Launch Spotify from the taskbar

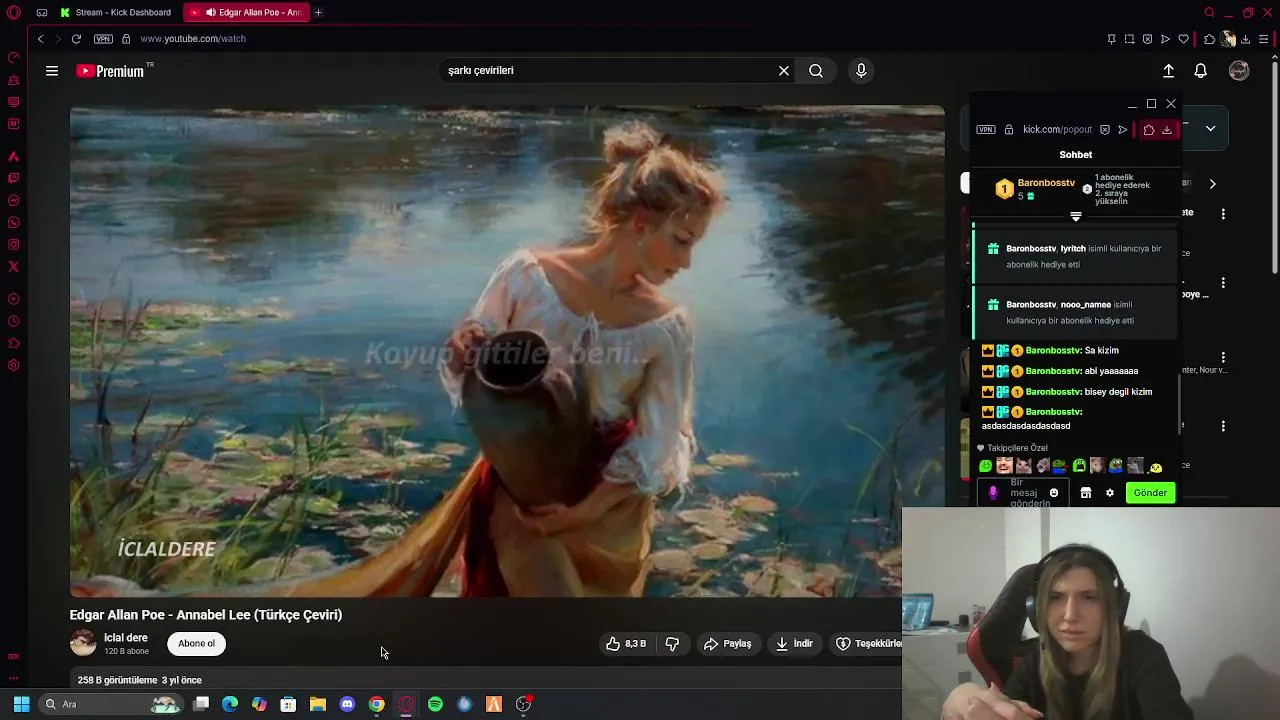[435, 704]
